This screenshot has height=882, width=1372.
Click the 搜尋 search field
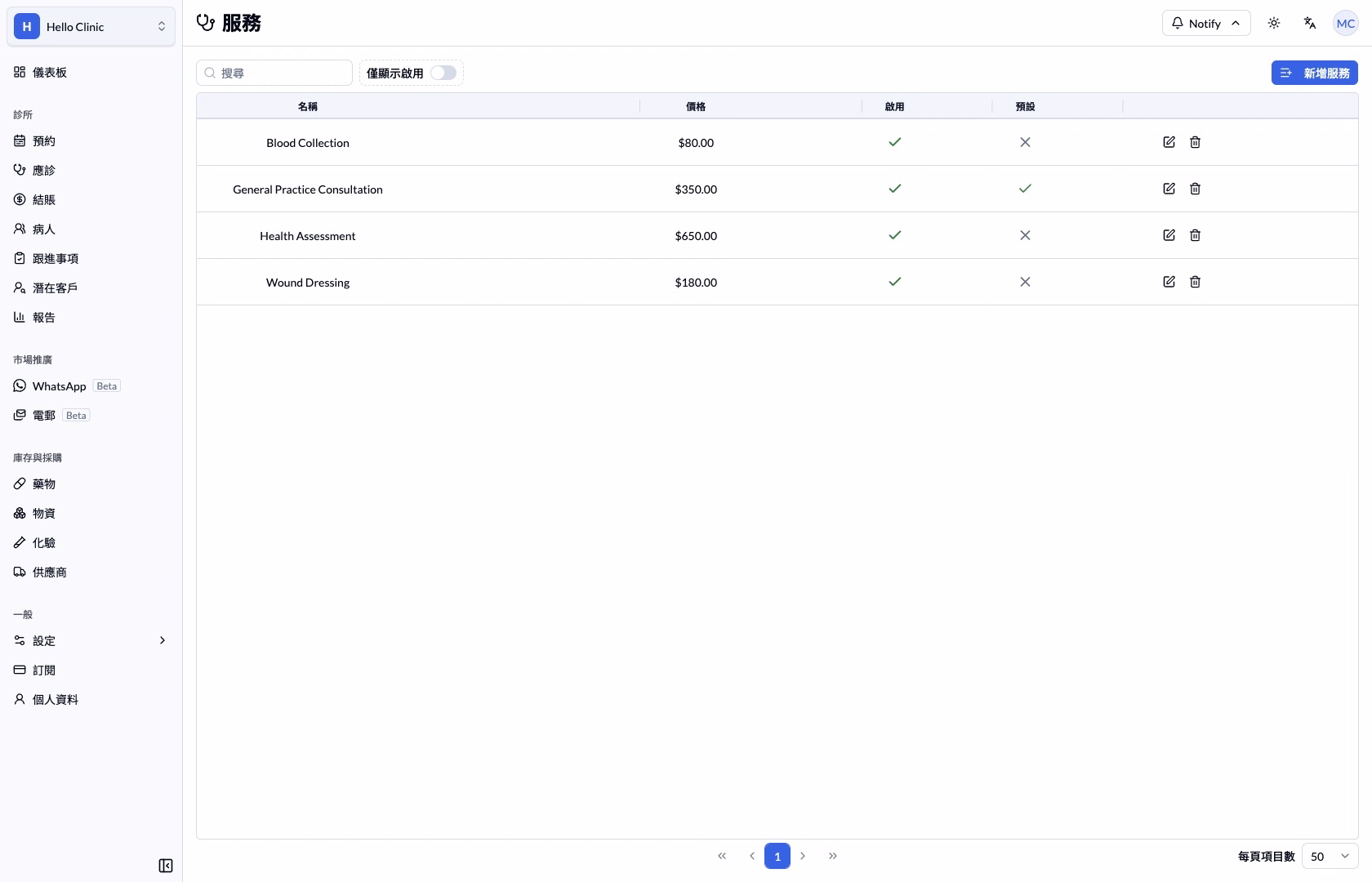tap(274, 73)
